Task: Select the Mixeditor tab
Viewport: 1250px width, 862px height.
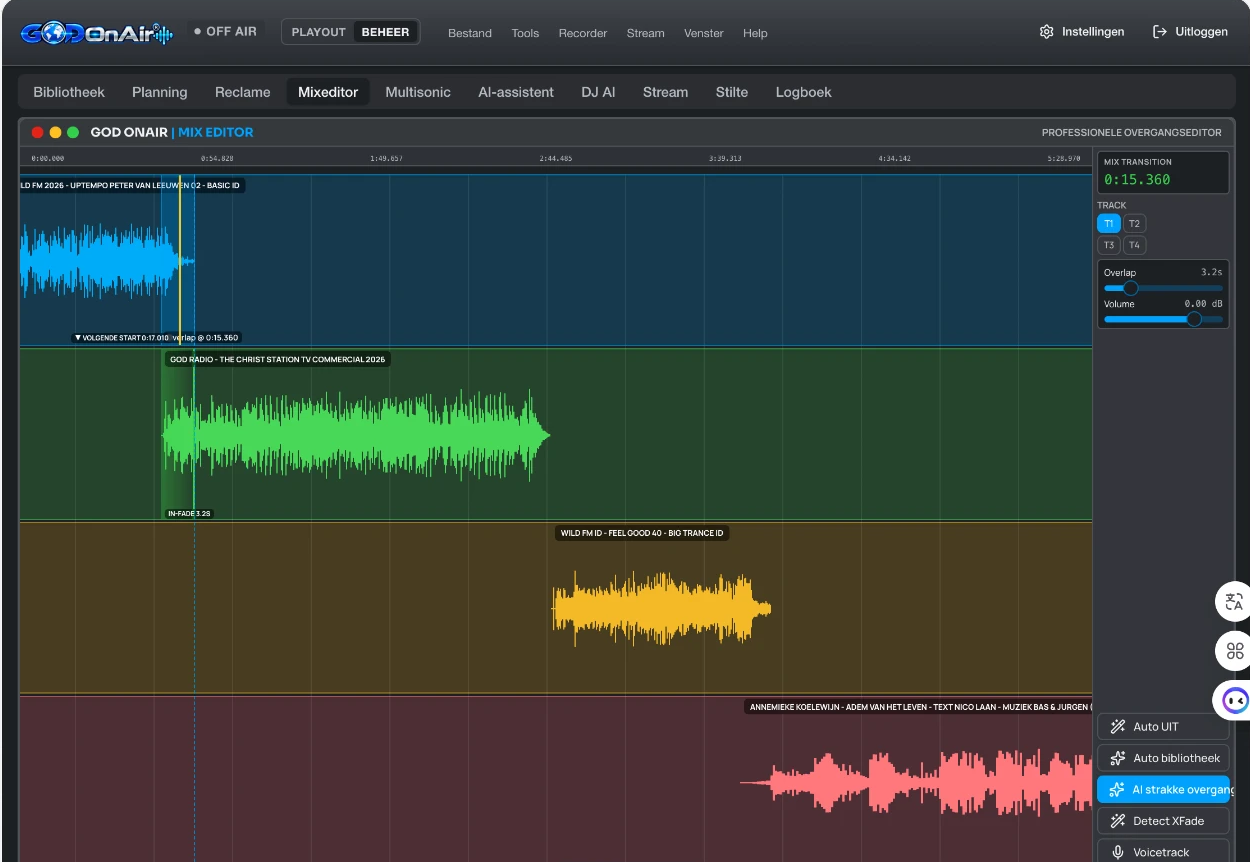Action: point(328,92)
